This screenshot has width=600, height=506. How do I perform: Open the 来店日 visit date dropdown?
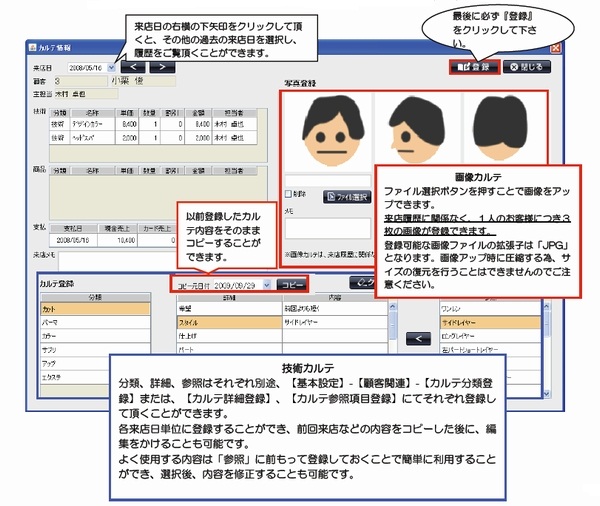coord(110,67)
